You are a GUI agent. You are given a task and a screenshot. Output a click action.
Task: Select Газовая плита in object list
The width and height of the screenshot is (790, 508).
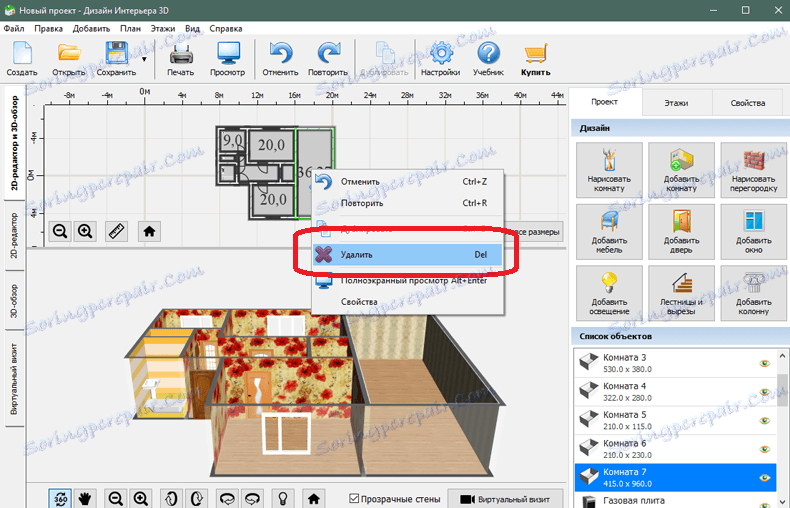tap(675, 501)
